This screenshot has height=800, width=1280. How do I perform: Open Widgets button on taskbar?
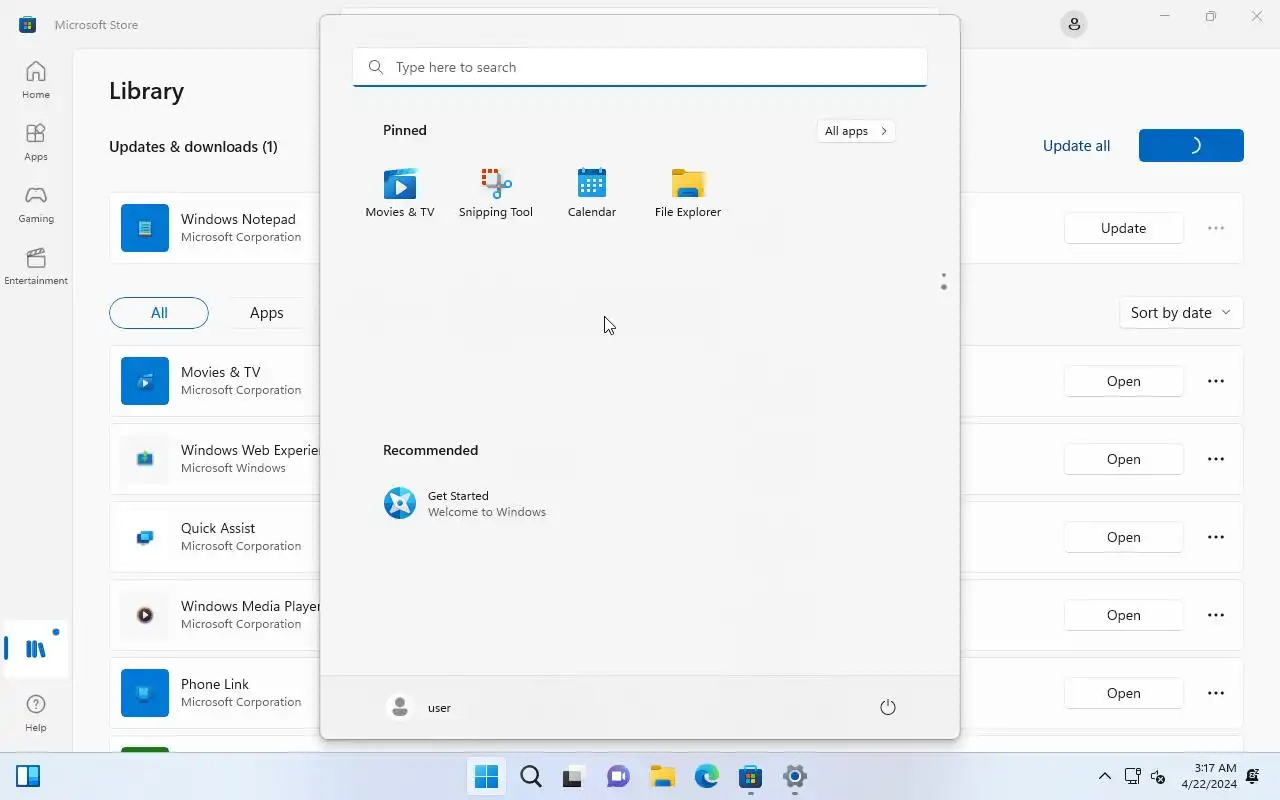[28, 776]
